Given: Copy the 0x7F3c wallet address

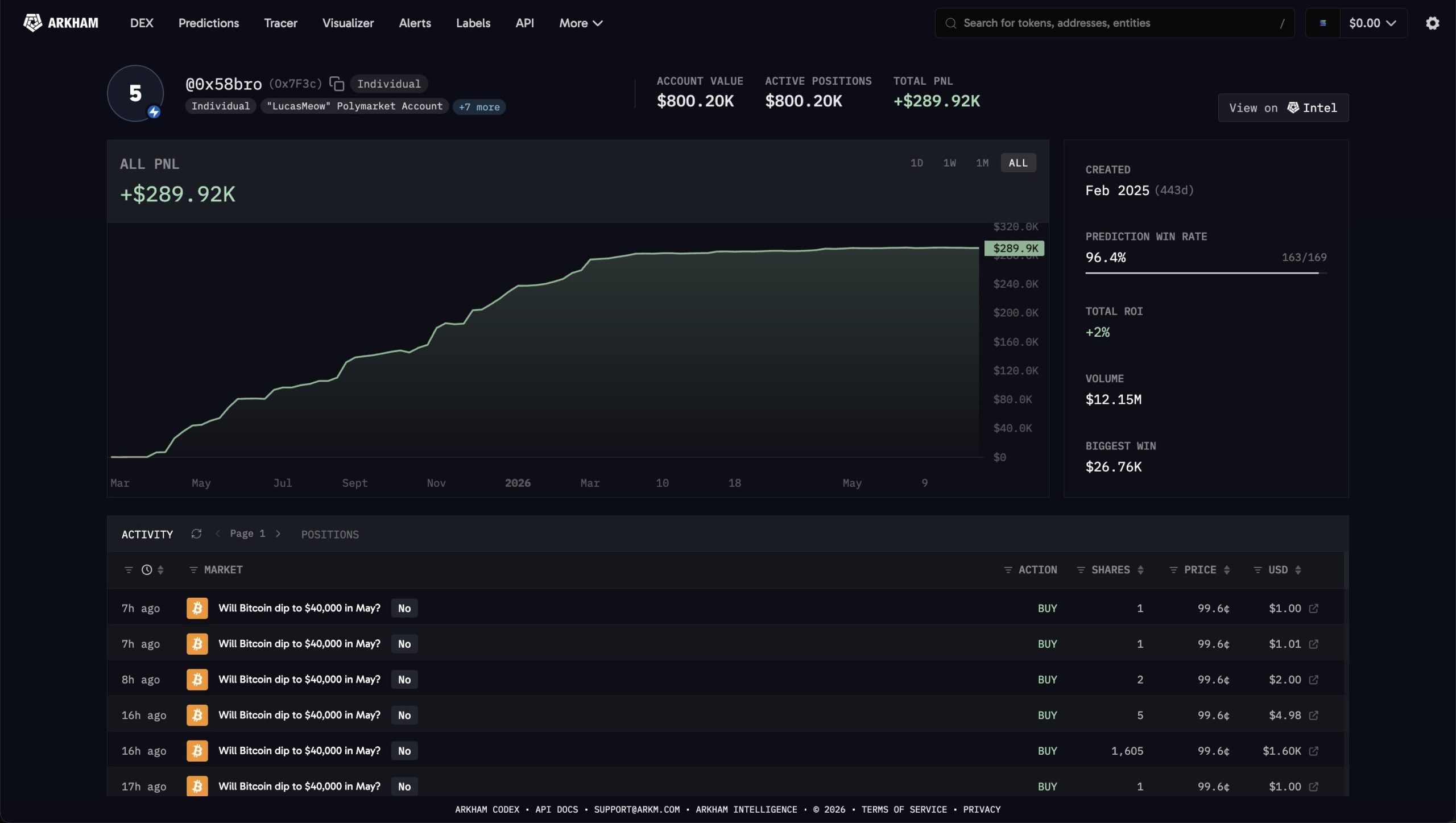Looking at the screenshot, I should tap(337, 84).
